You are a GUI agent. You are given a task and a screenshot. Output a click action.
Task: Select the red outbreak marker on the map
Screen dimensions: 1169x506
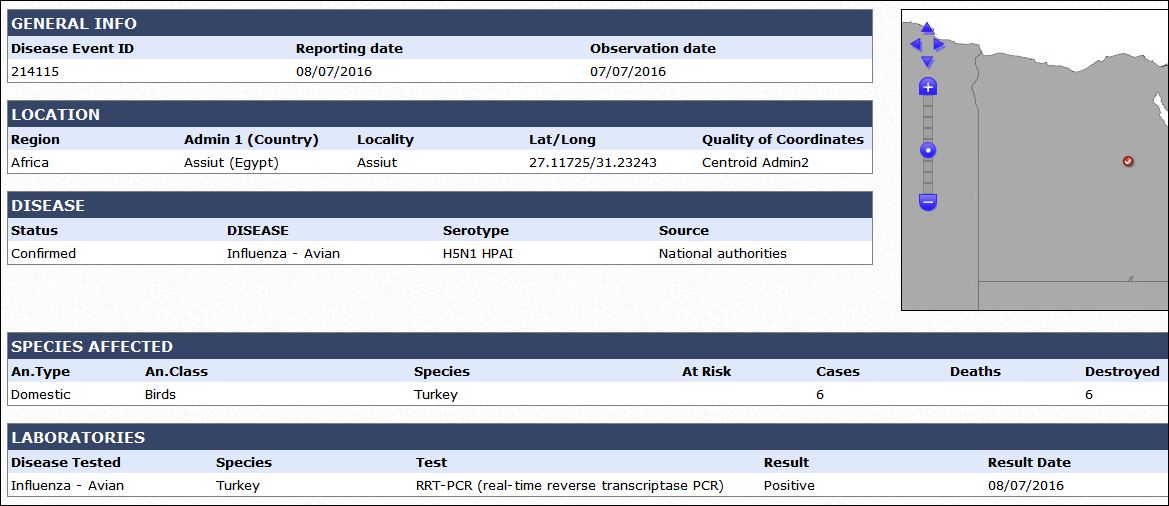(1128, 161)
